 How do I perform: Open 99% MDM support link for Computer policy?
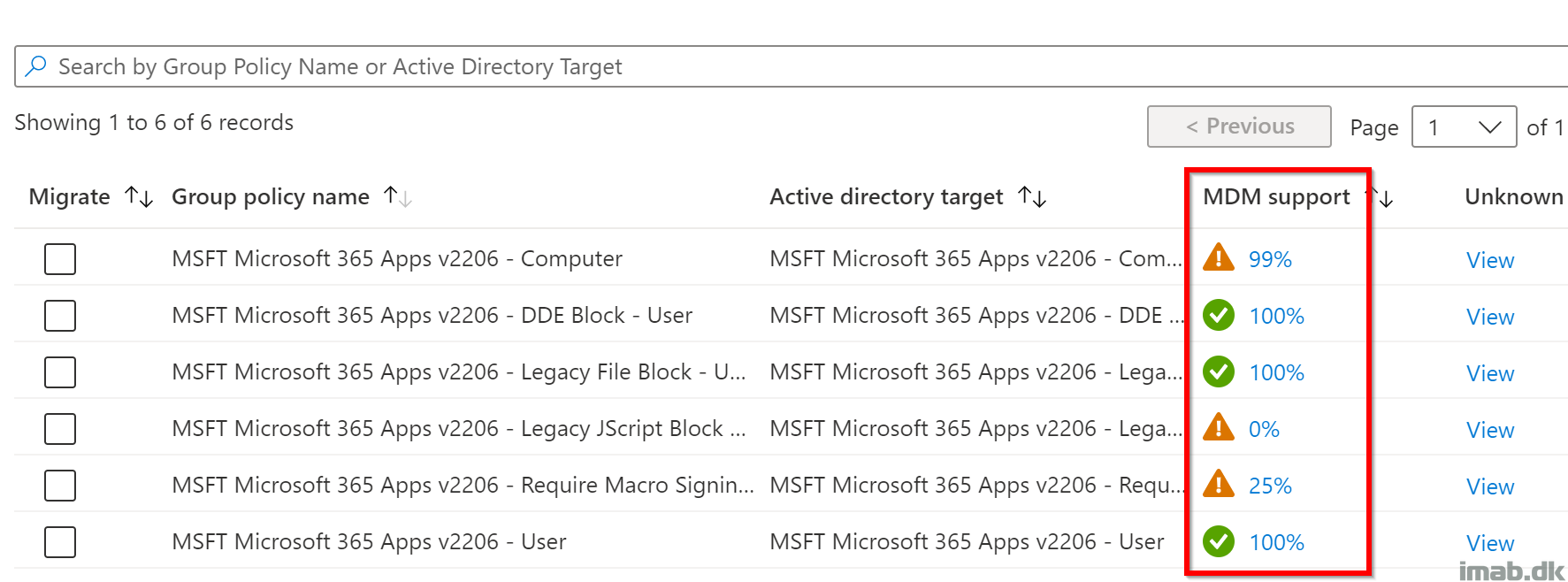(x=1270, y=259)
